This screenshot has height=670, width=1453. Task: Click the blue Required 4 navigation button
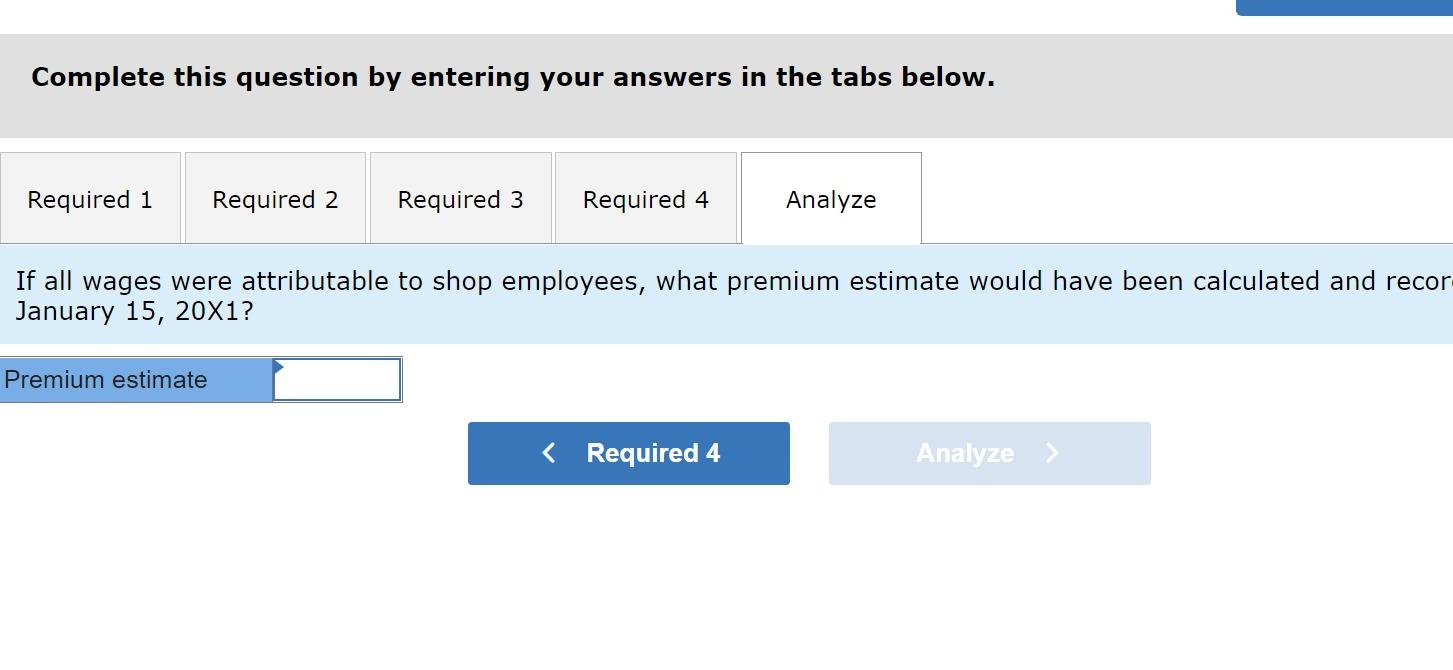coord(628,453)
